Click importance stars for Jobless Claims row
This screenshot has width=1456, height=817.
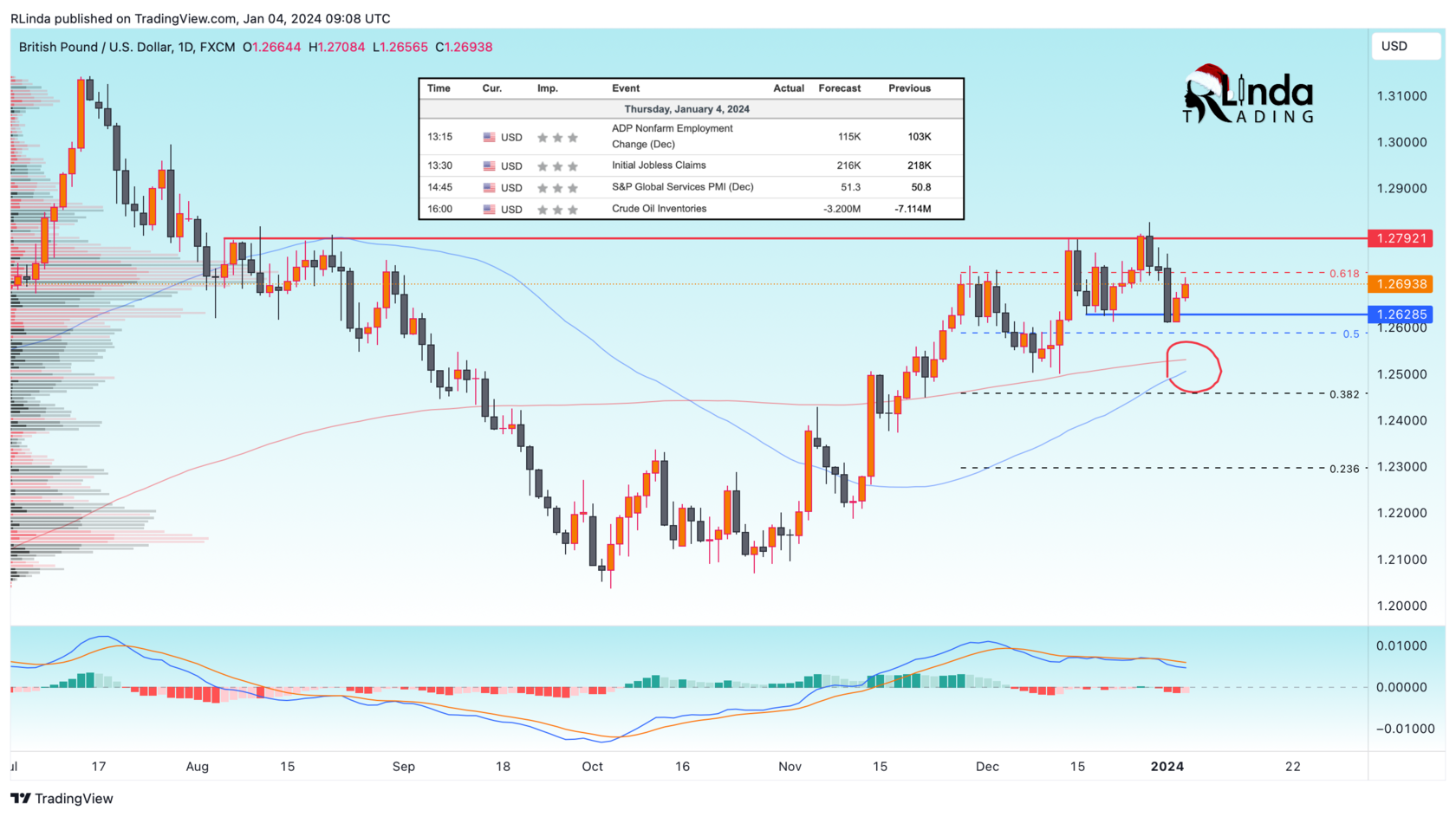pos(557,165)
